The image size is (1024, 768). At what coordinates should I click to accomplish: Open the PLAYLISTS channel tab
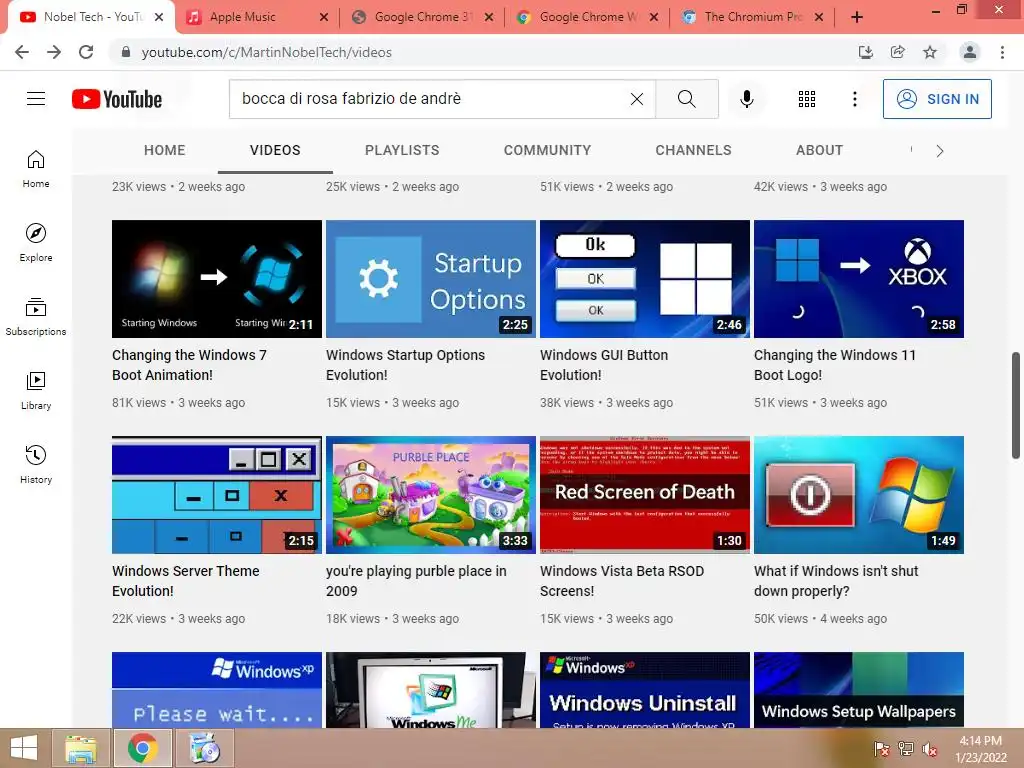click(x=402, y=150)
